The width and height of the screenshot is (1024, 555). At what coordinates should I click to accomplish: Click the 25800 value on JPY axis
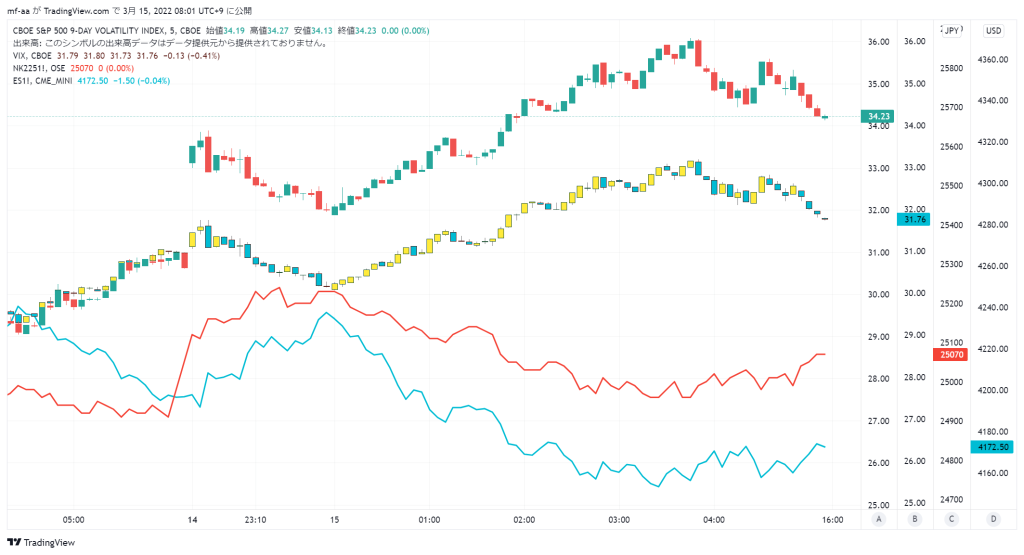951,68
